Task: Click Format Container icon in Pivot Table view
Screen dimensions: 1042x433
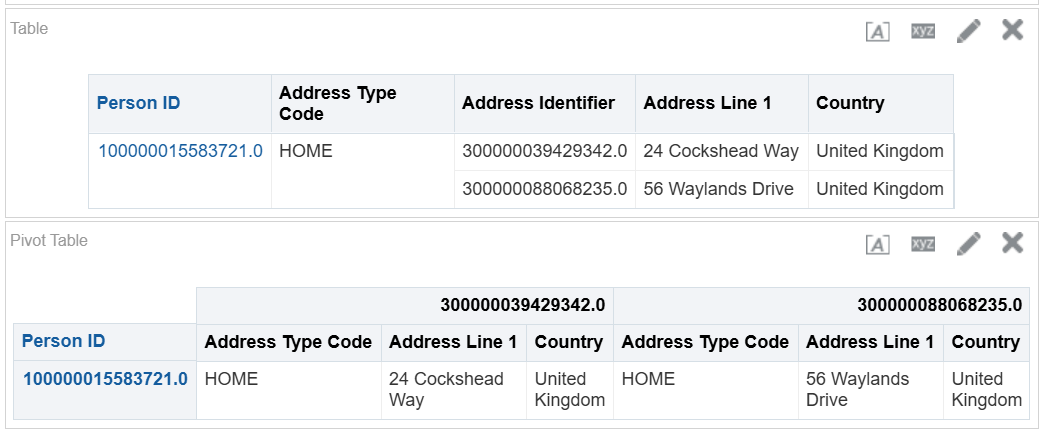Action: (878, 244)
